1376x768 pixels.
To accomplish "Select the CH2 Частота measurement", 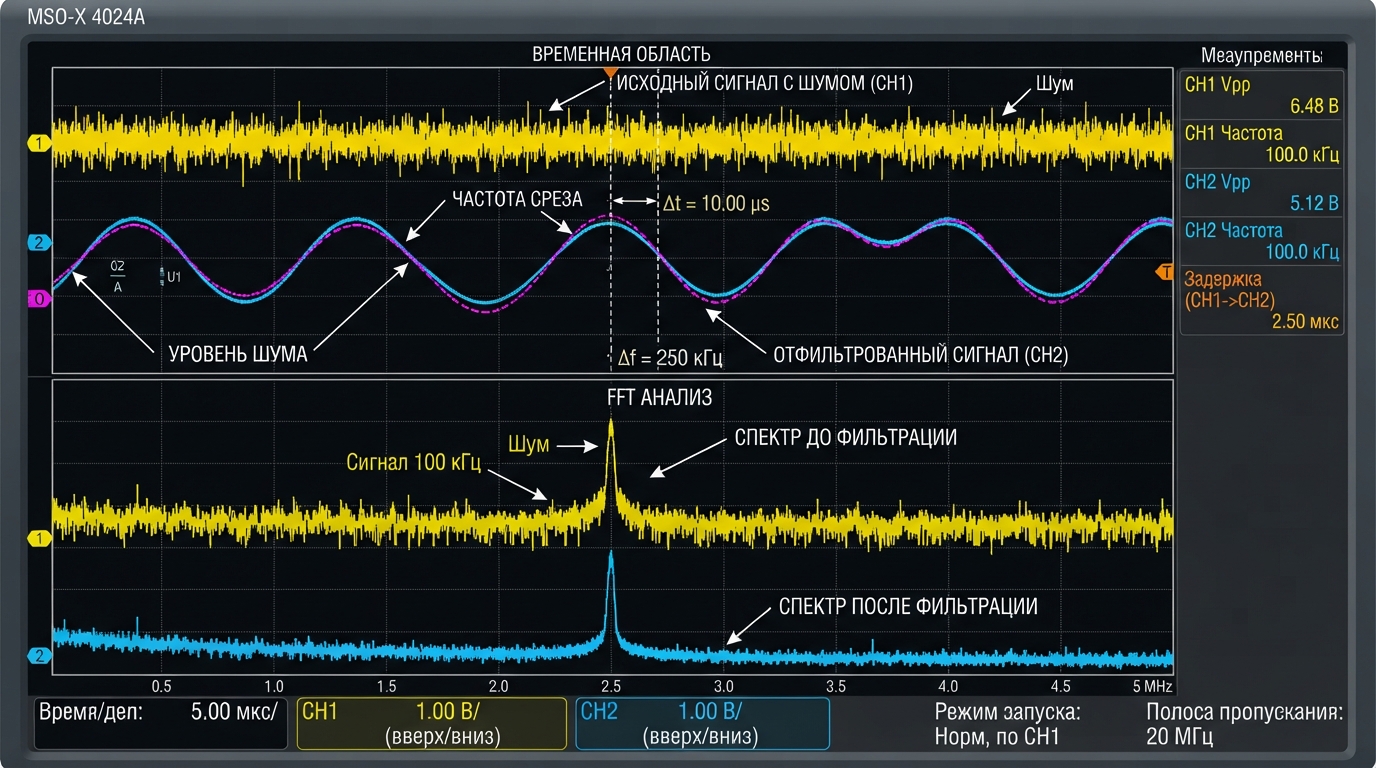I will (x=1262, y=242).
